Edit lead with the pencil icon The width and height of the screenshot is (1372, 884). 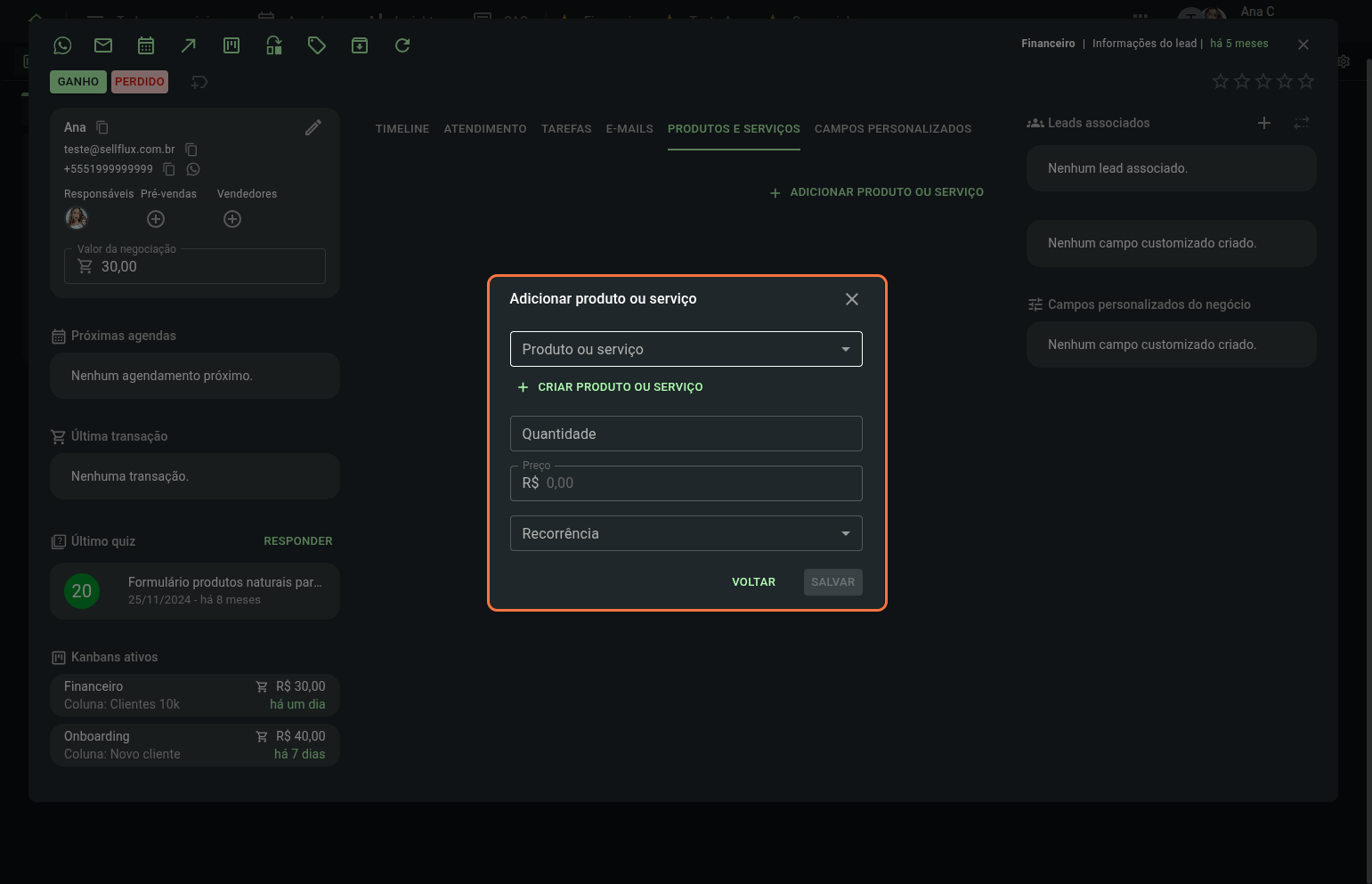[313, 127]
